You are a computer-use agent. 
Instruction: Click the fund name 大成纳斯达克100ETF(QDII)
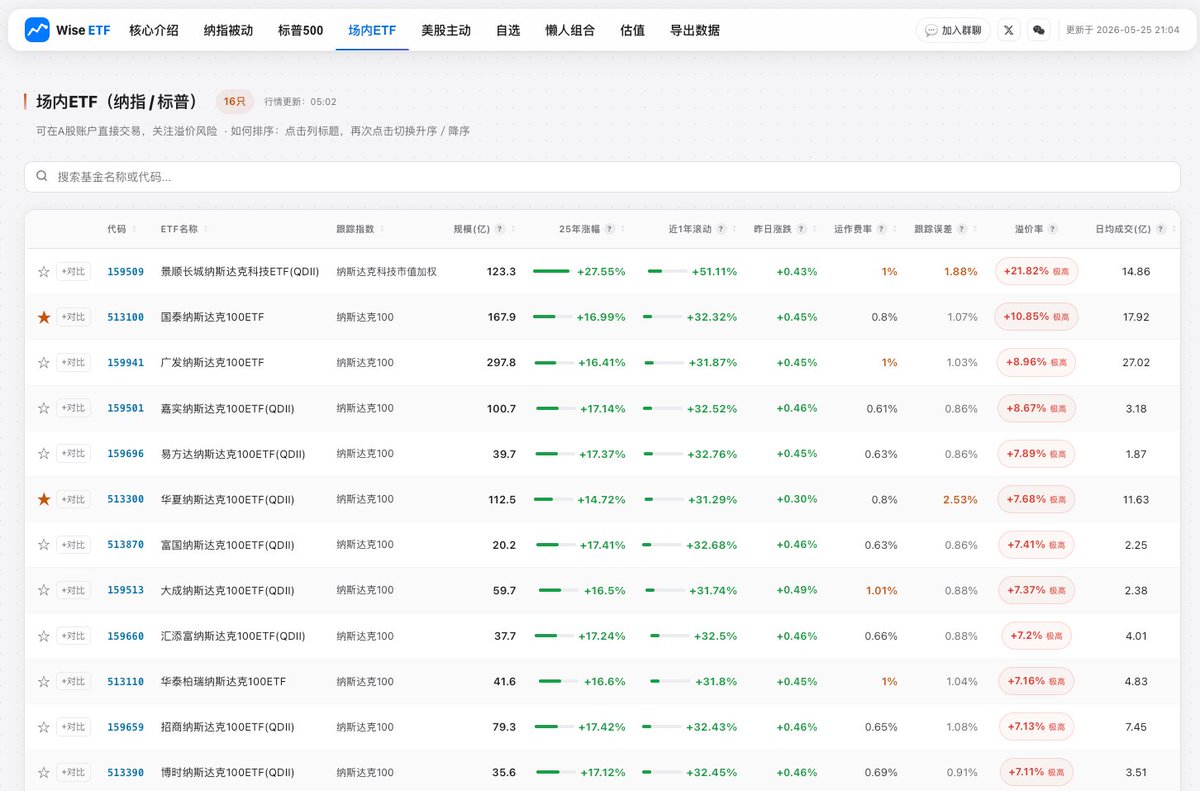(x=227, y=590)
